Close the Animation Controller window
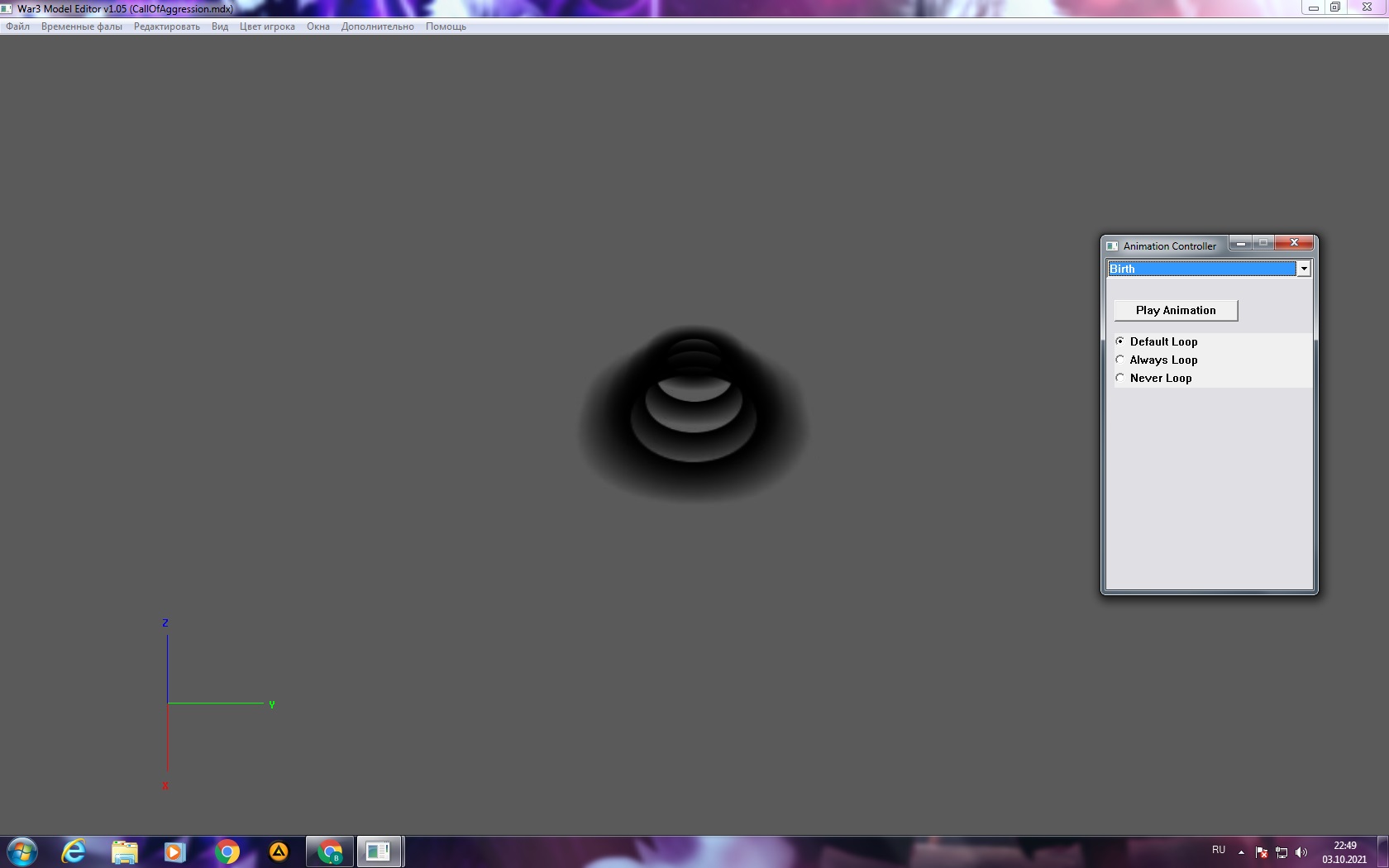 click(x=1294, y=243)
